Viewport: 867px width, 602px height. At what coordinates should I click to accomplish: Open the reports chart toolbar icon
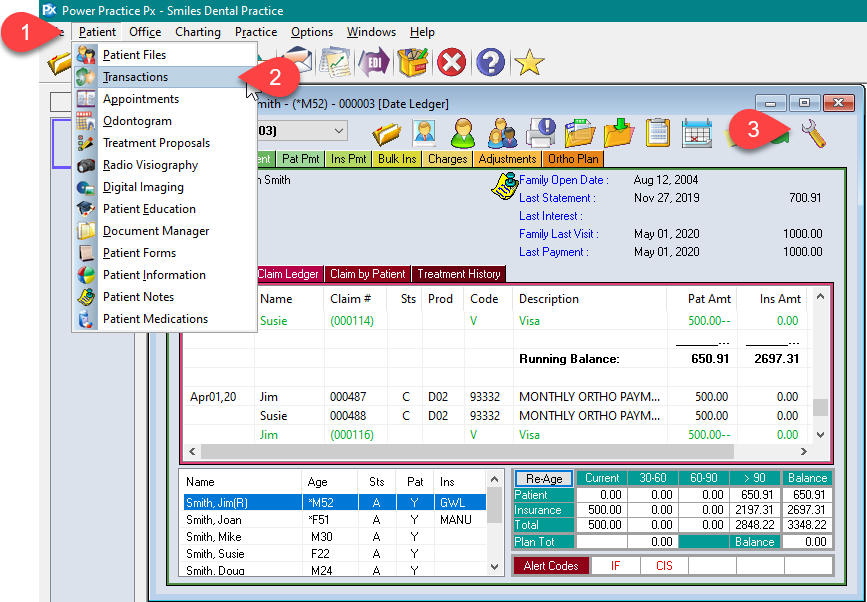[x=335, y=61]
